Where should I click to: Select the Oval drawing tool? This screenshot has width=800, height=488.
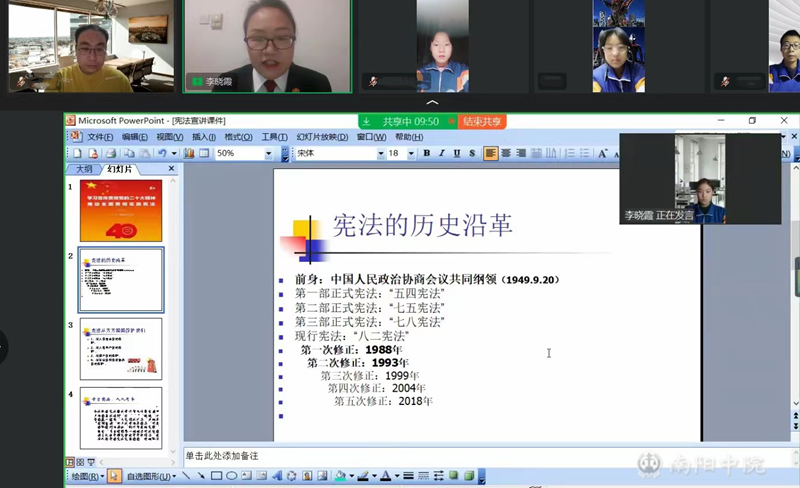[x=231, y=476]
